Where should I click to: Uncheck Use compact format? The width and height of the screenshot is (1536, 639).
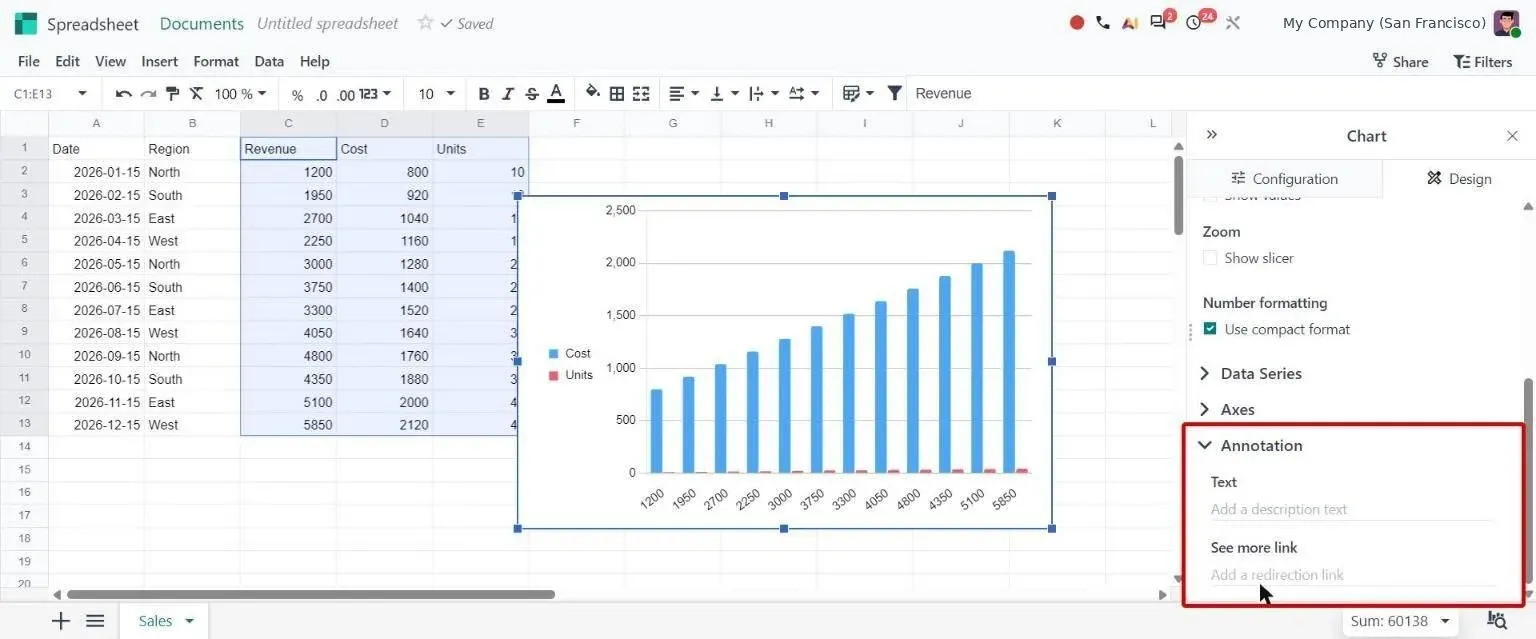(x=1210, y=329)
